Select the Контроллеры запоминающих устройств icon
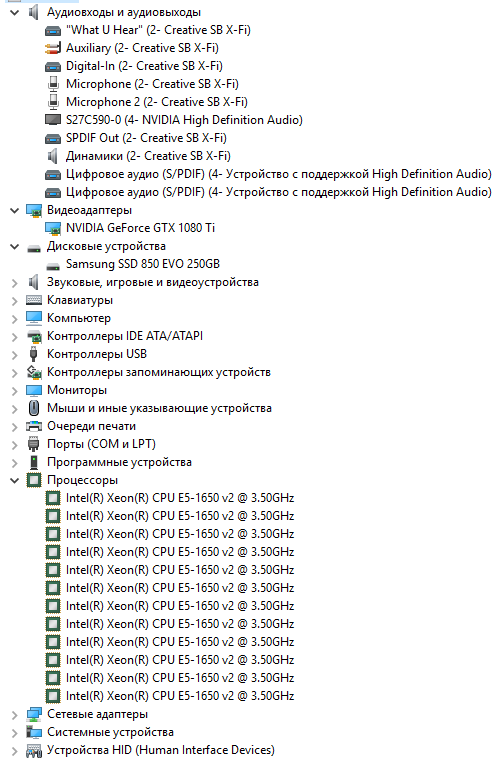Viewport: 496px width, 769px height. 33,372
